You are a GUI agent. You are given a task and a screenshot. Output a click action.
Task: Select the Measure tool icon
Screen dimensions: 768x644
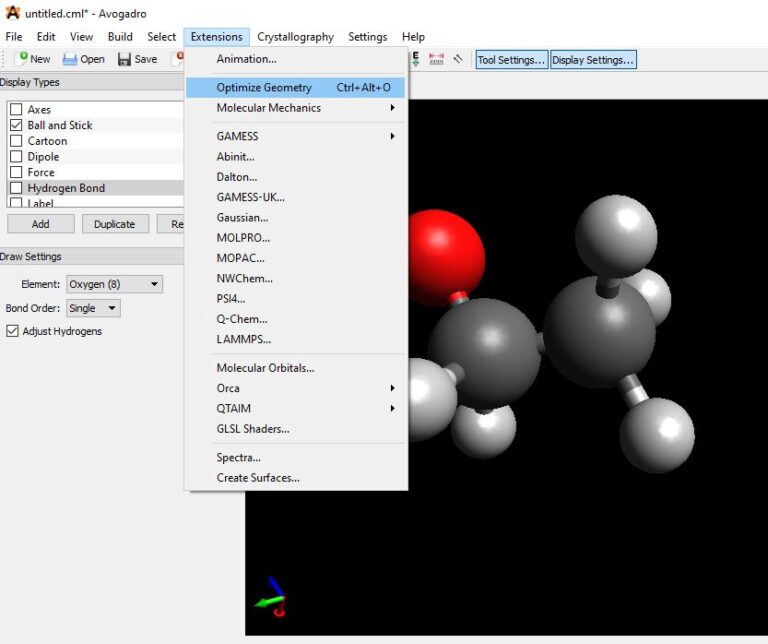(x=437, y=59)
